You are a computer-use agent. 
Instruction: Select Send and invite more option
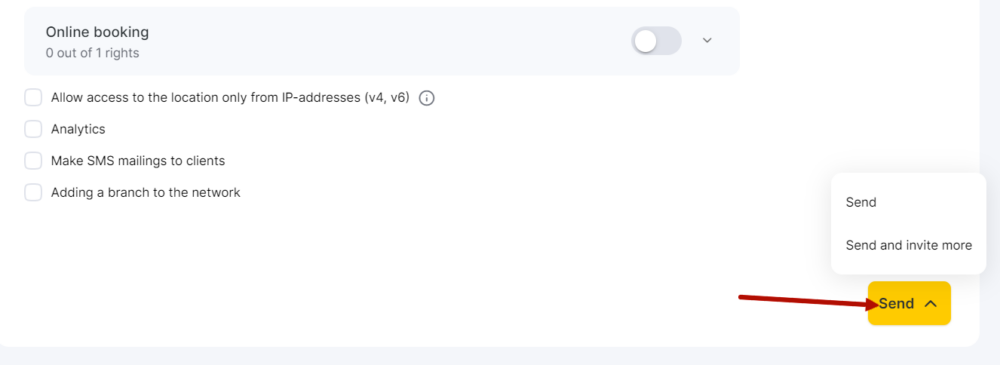coord(909,245)
